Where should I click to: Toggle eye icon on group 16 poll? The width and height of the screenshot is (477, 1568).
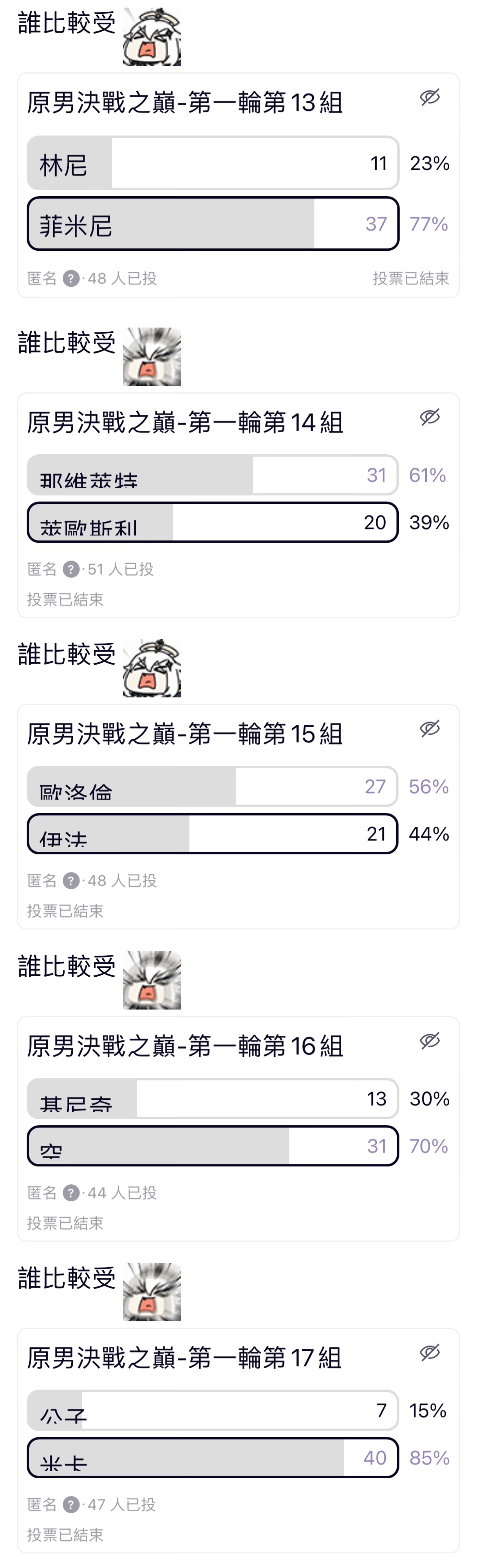tap(429, 1041)
